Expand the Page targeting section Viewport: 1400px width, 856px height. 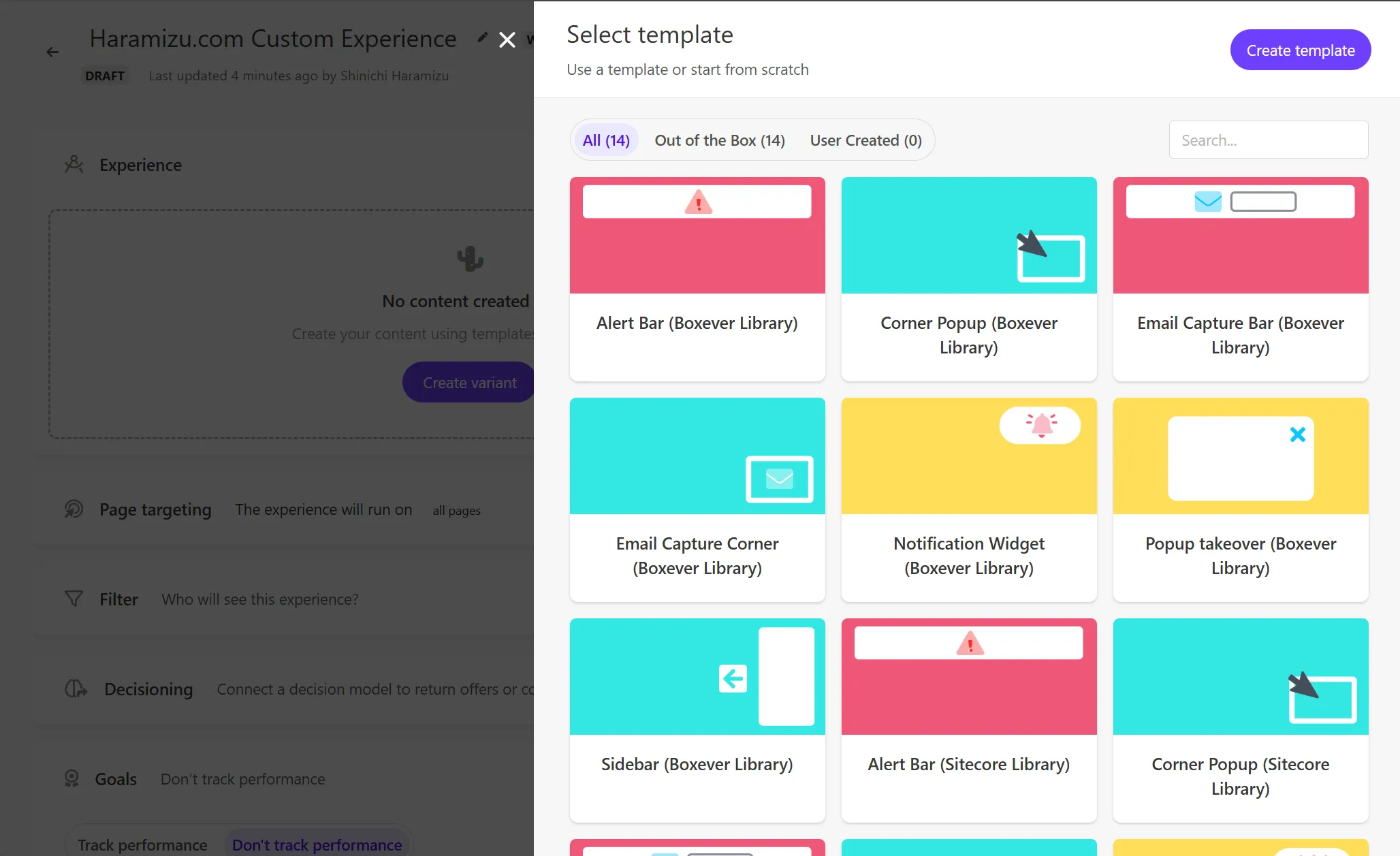tap(155, 509)
